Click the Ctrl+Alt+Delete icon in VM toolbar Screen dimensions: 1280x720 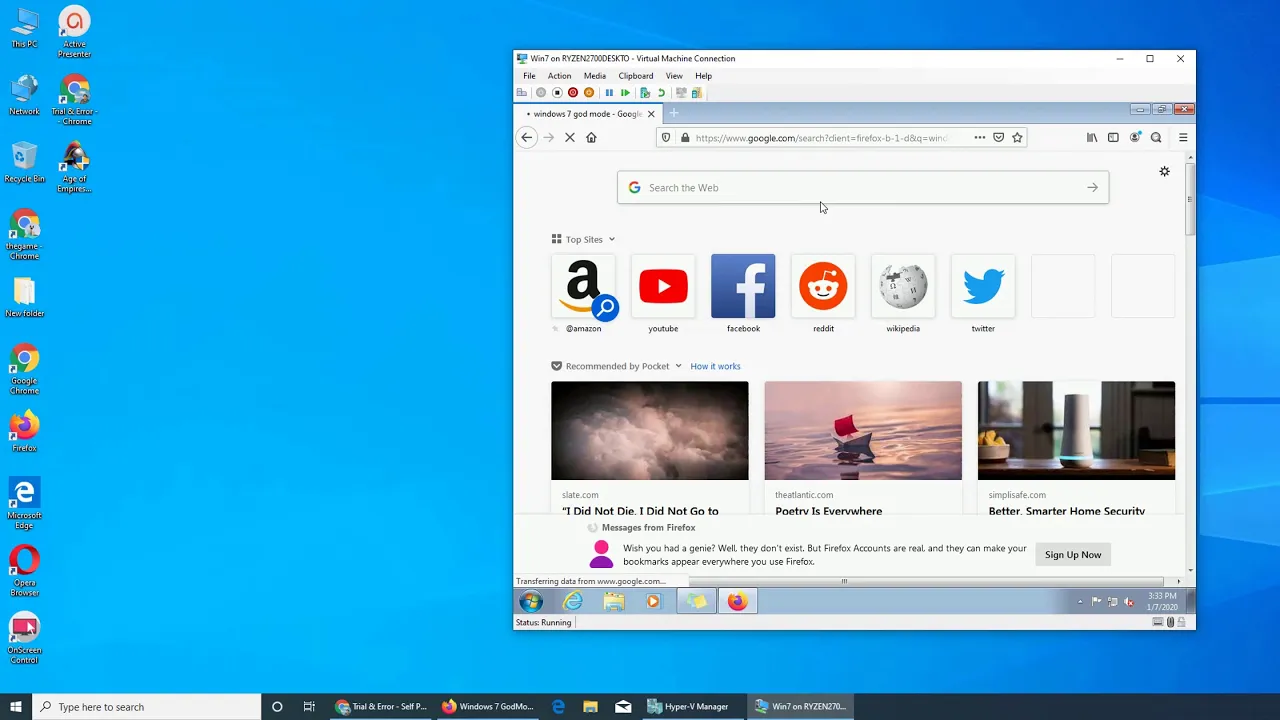pos(522,93)
